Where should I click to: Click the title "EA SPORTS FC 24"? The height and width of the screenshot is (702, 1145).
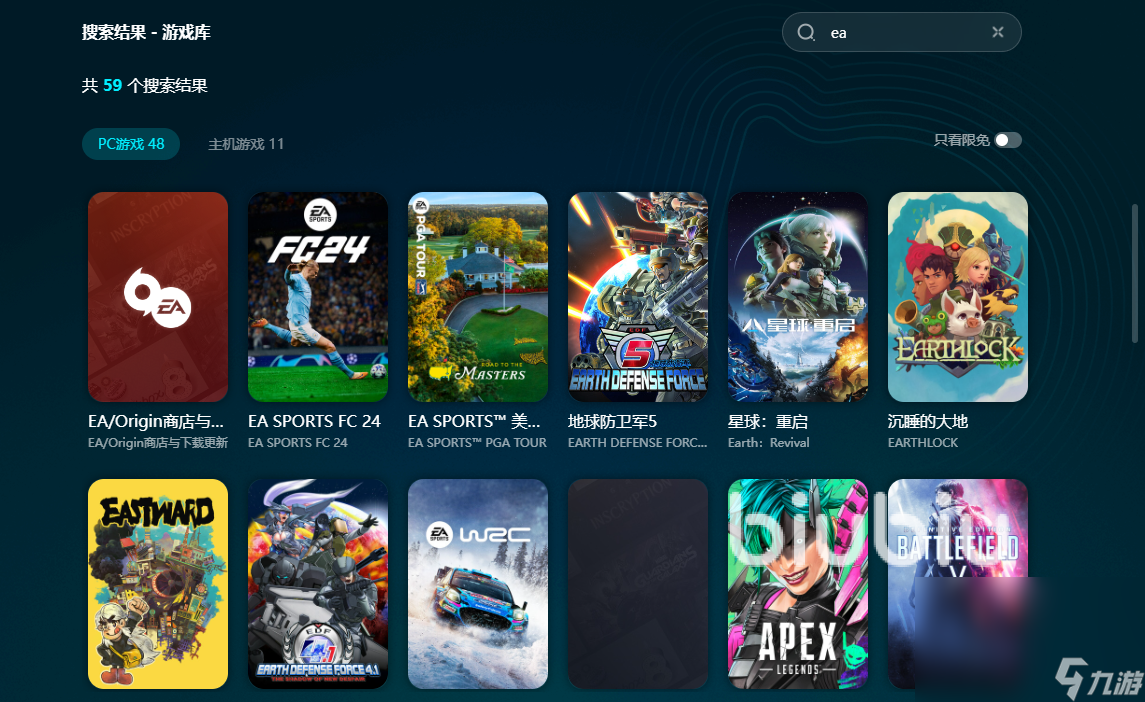[314, 421]
